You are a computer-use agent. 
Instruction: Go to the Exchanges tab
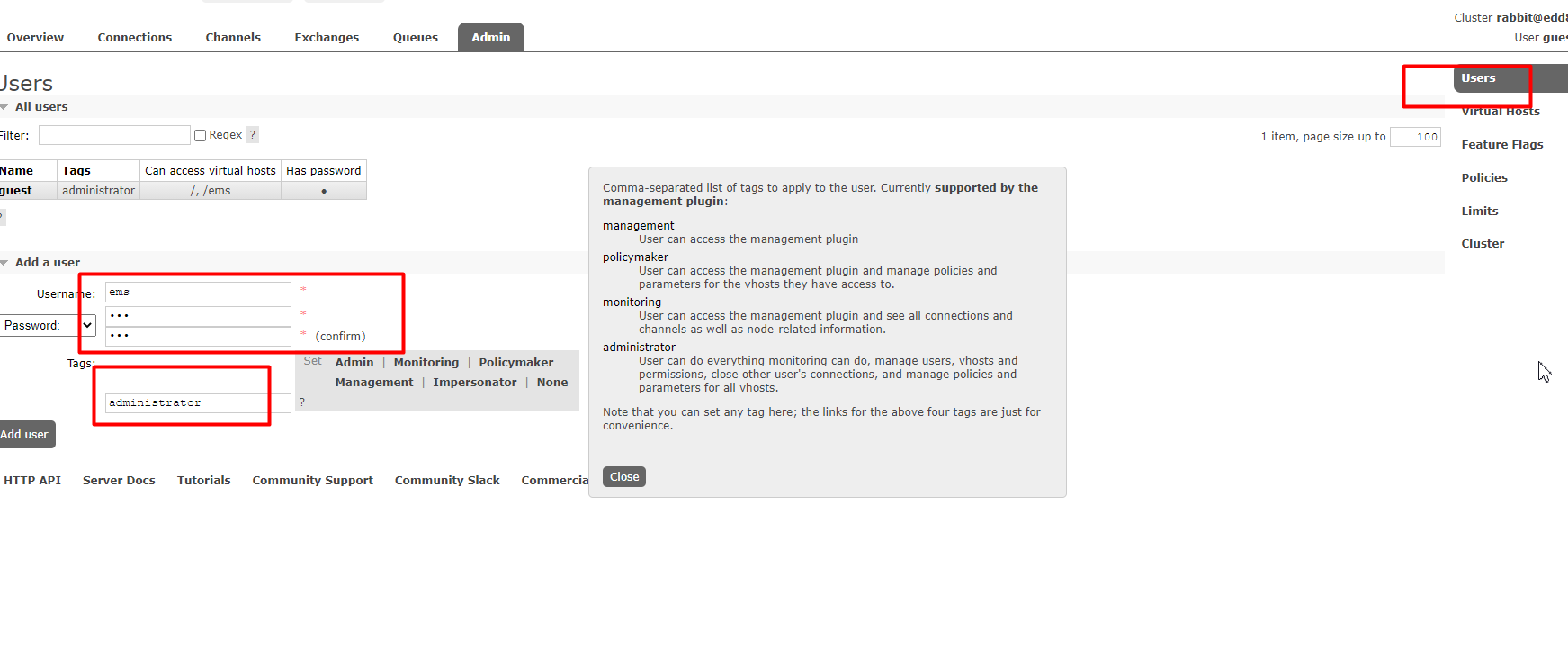[327, 37]
